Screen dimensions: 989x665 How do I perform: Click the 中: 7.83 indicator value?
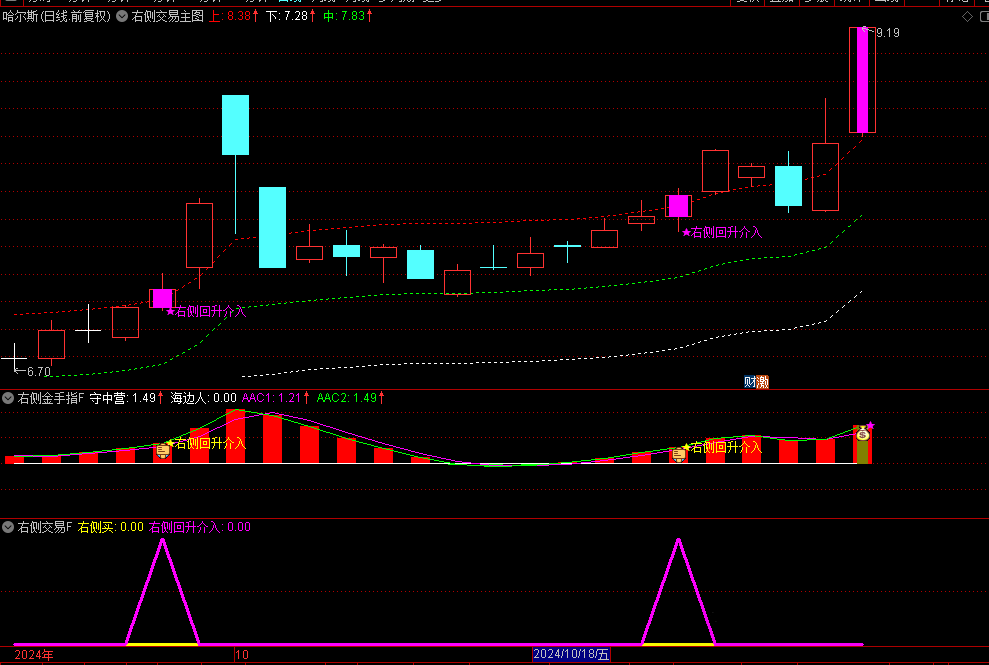pyautogui.click(x=348, y=16)
